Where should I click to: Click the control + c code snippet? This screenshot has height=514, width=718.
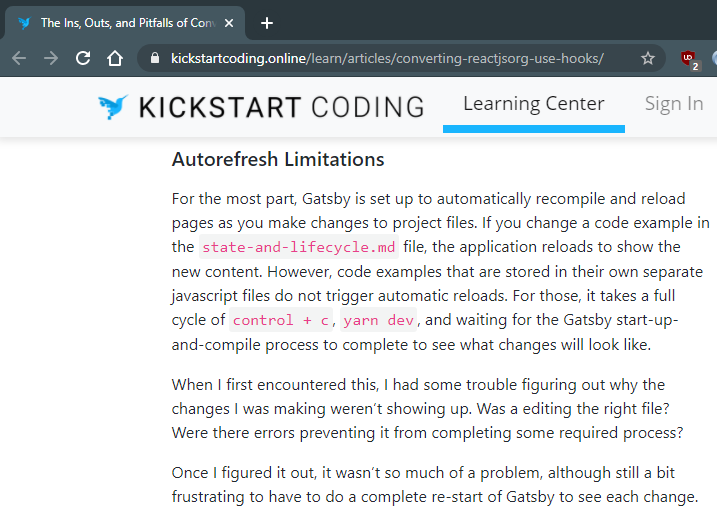[281, 320]
